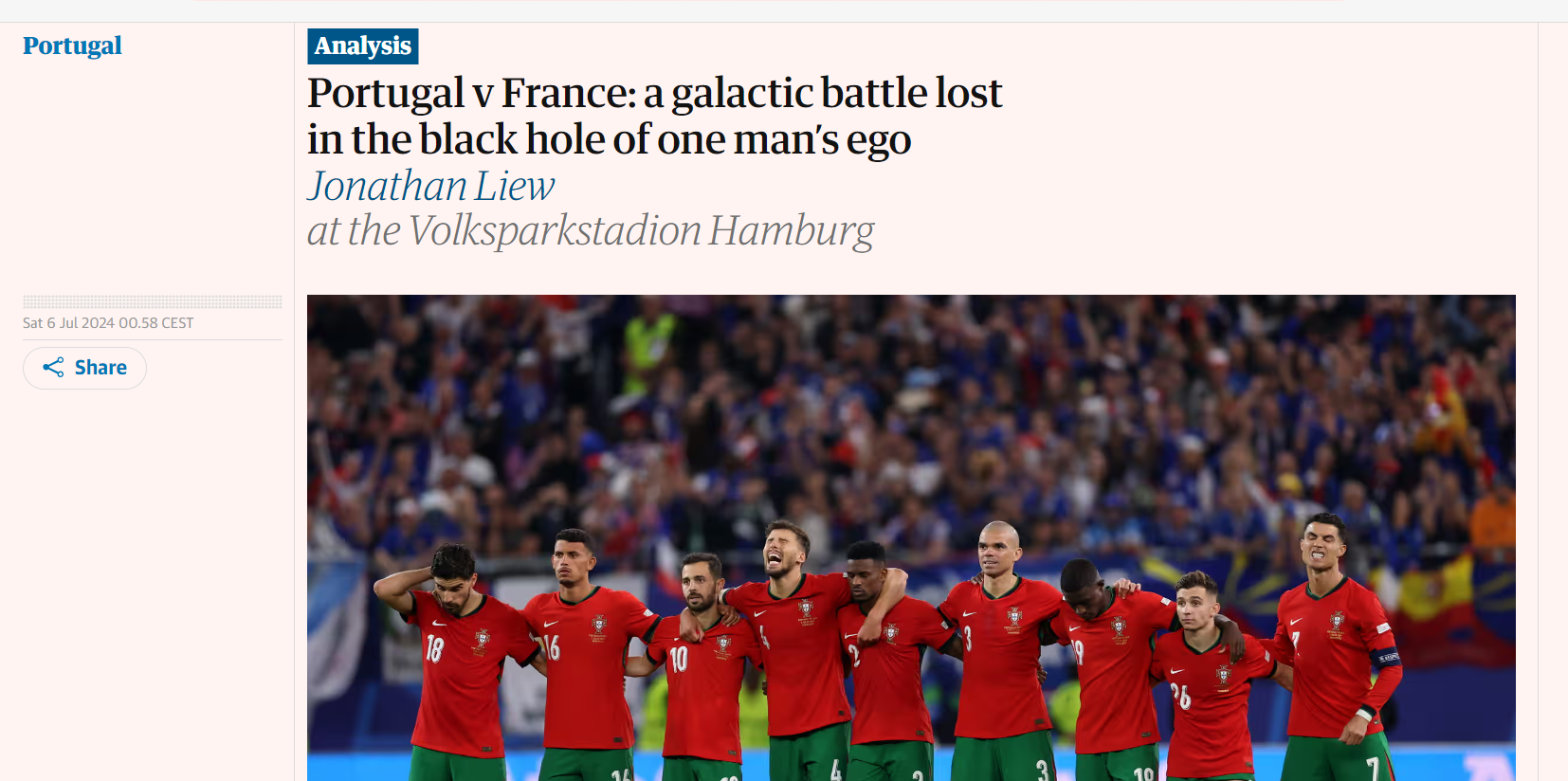Click the share network icon
Screen dimensions: 1568x781
[x=53, y=368]
